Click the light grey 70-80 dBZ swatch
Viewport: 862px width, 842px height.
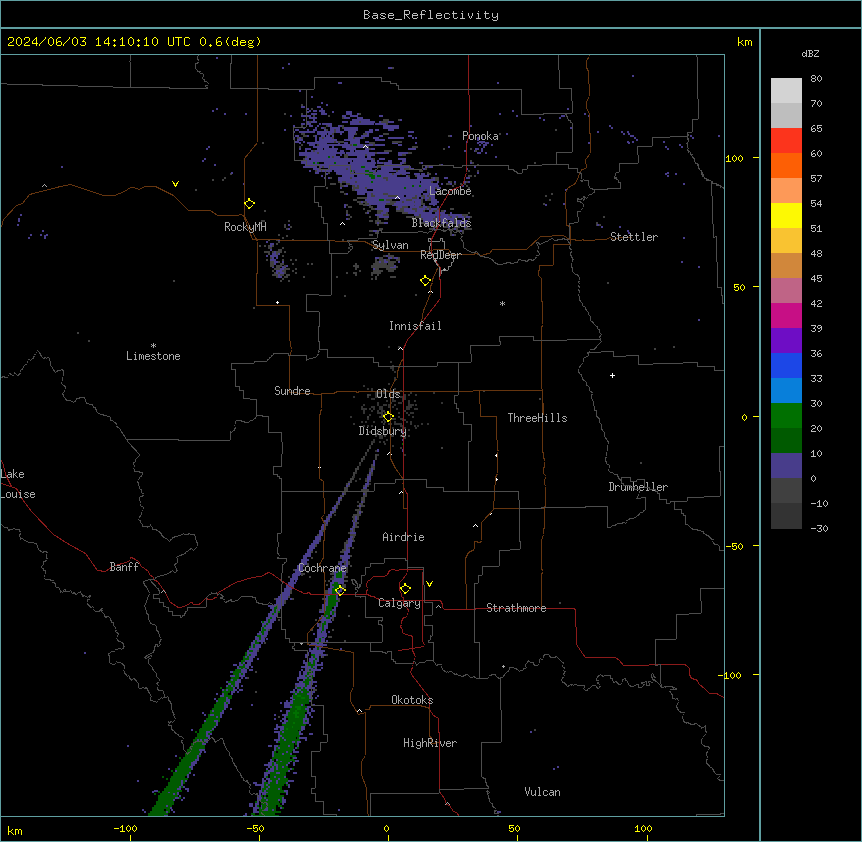(x=786, y=91)
